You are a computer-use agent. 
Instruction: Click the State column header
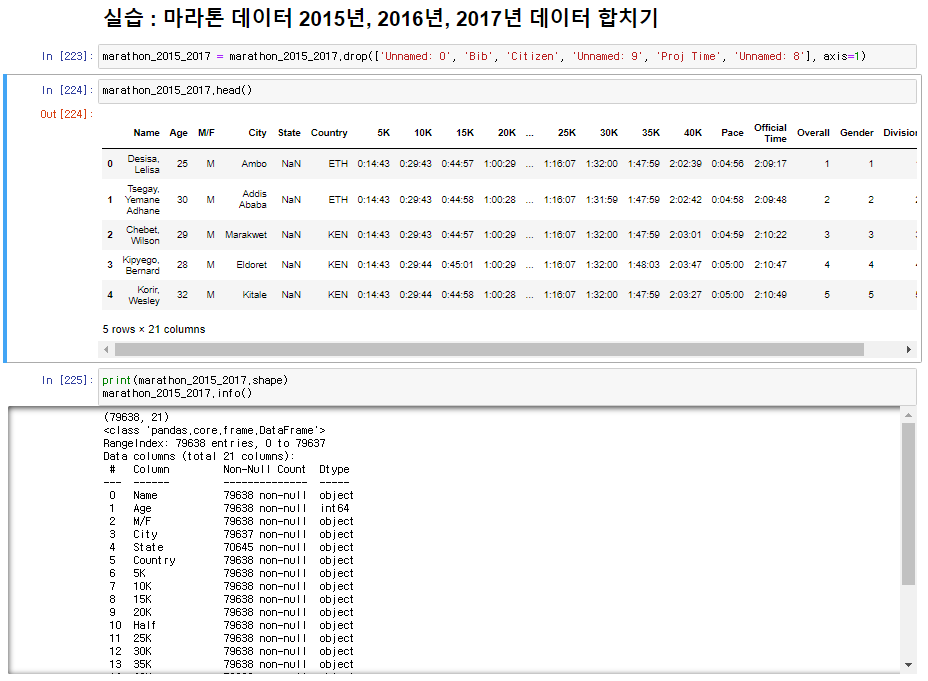[x=289, y=133]
